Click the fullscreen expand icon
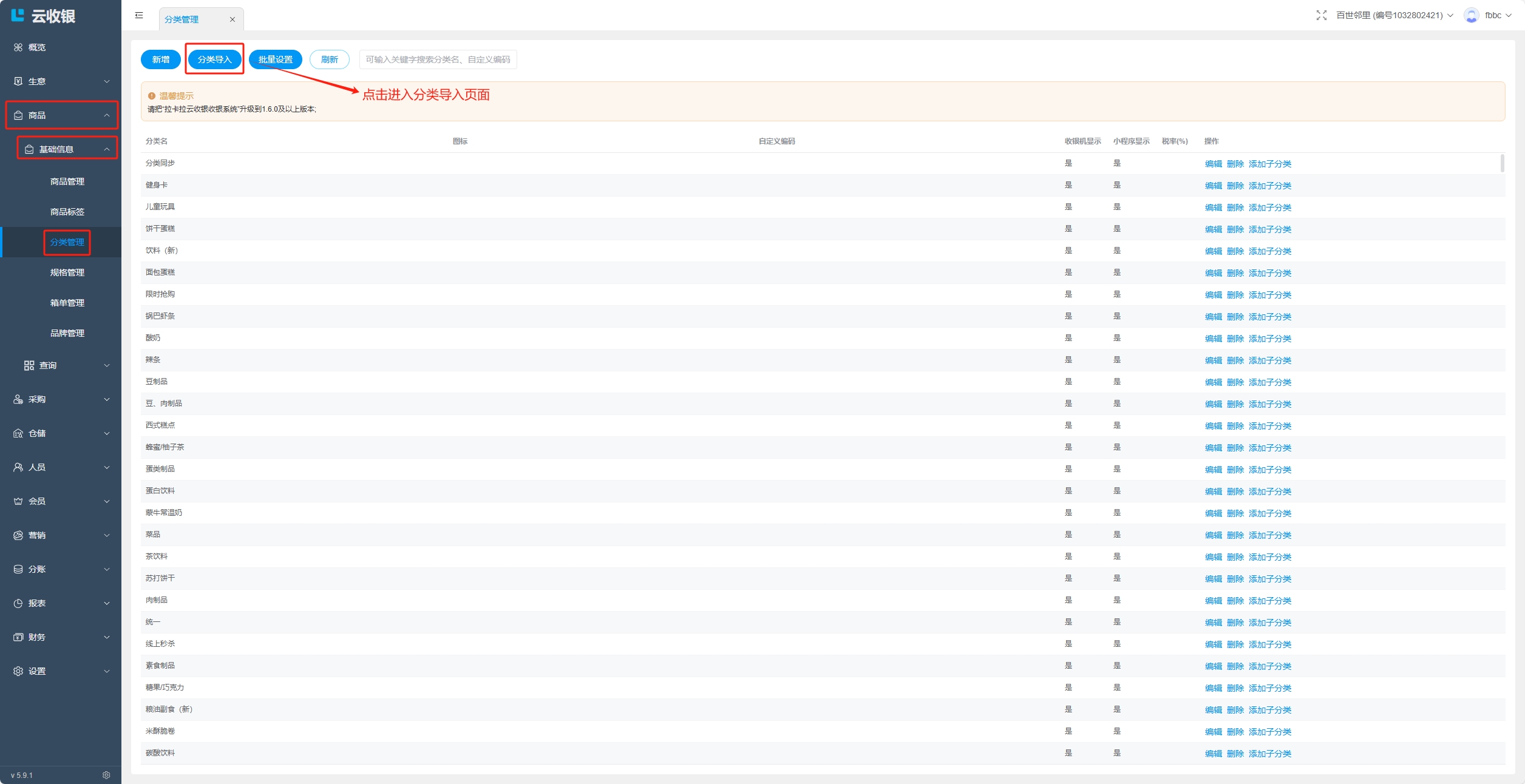The height and width of the screenshot is (784, 1525). [1321, 15]
